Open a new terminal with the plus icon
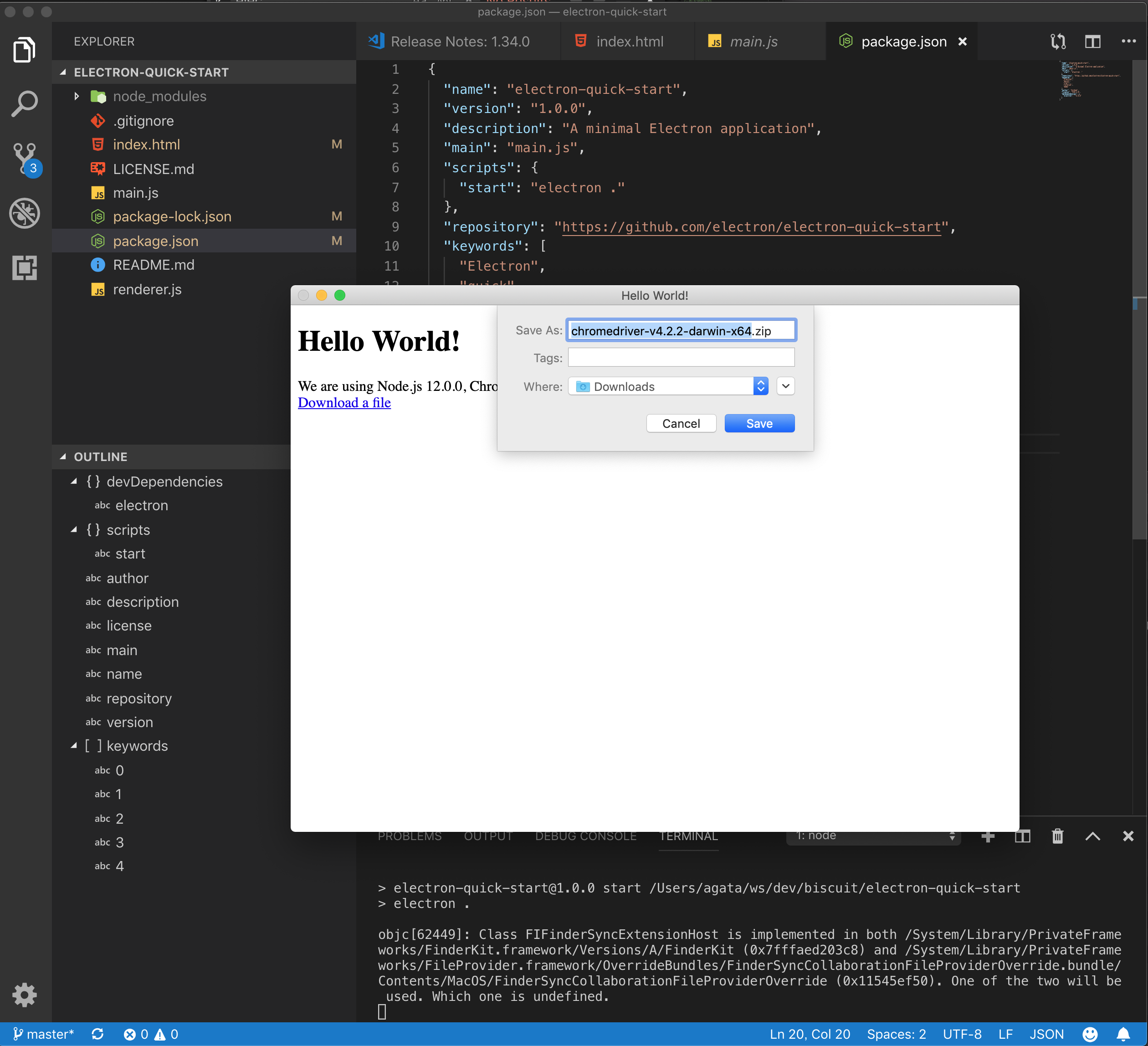Image resolution: width=1148 pixels, height=1046 pixels. pos(988,836)
